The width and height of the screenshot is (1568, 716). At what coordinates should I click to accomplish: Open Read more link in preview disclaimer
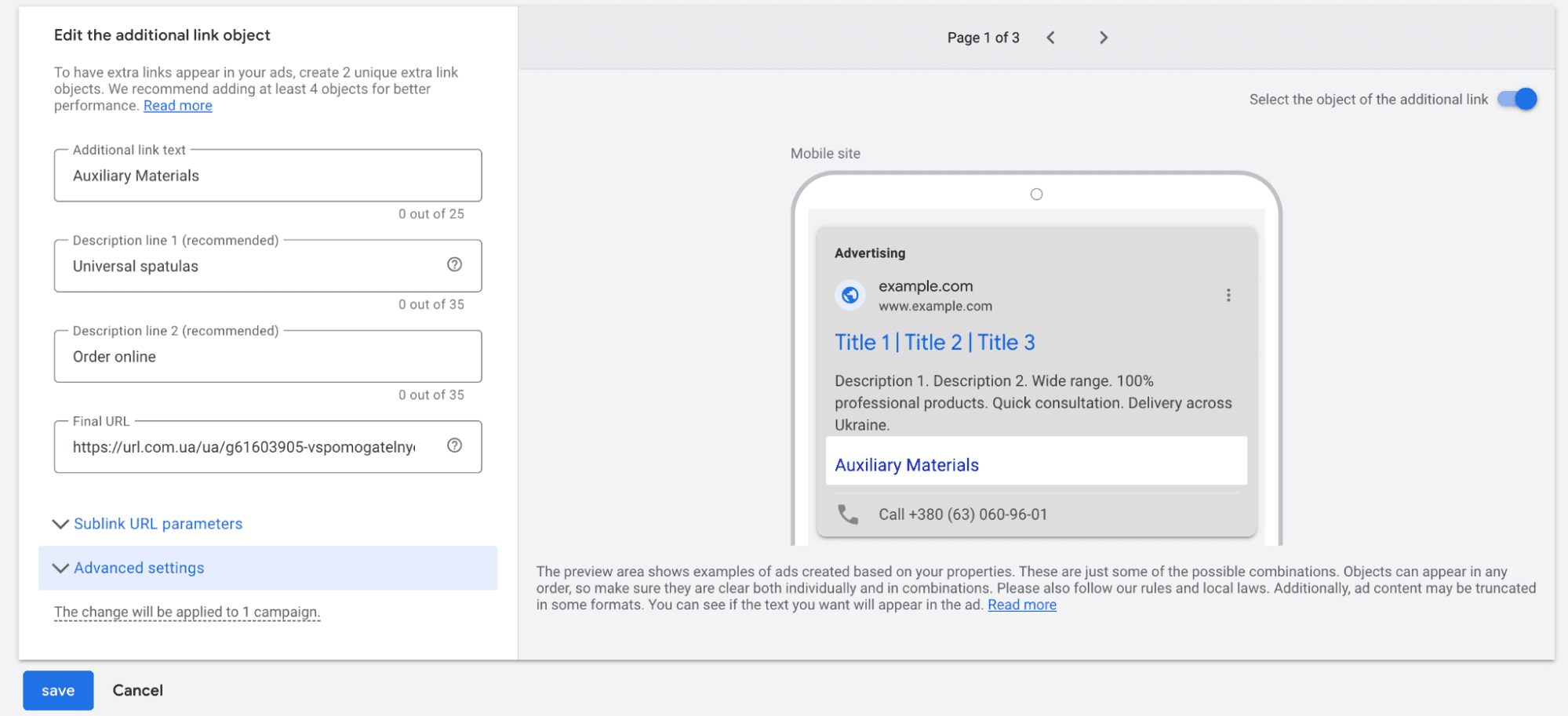[x=1021, y=604]
